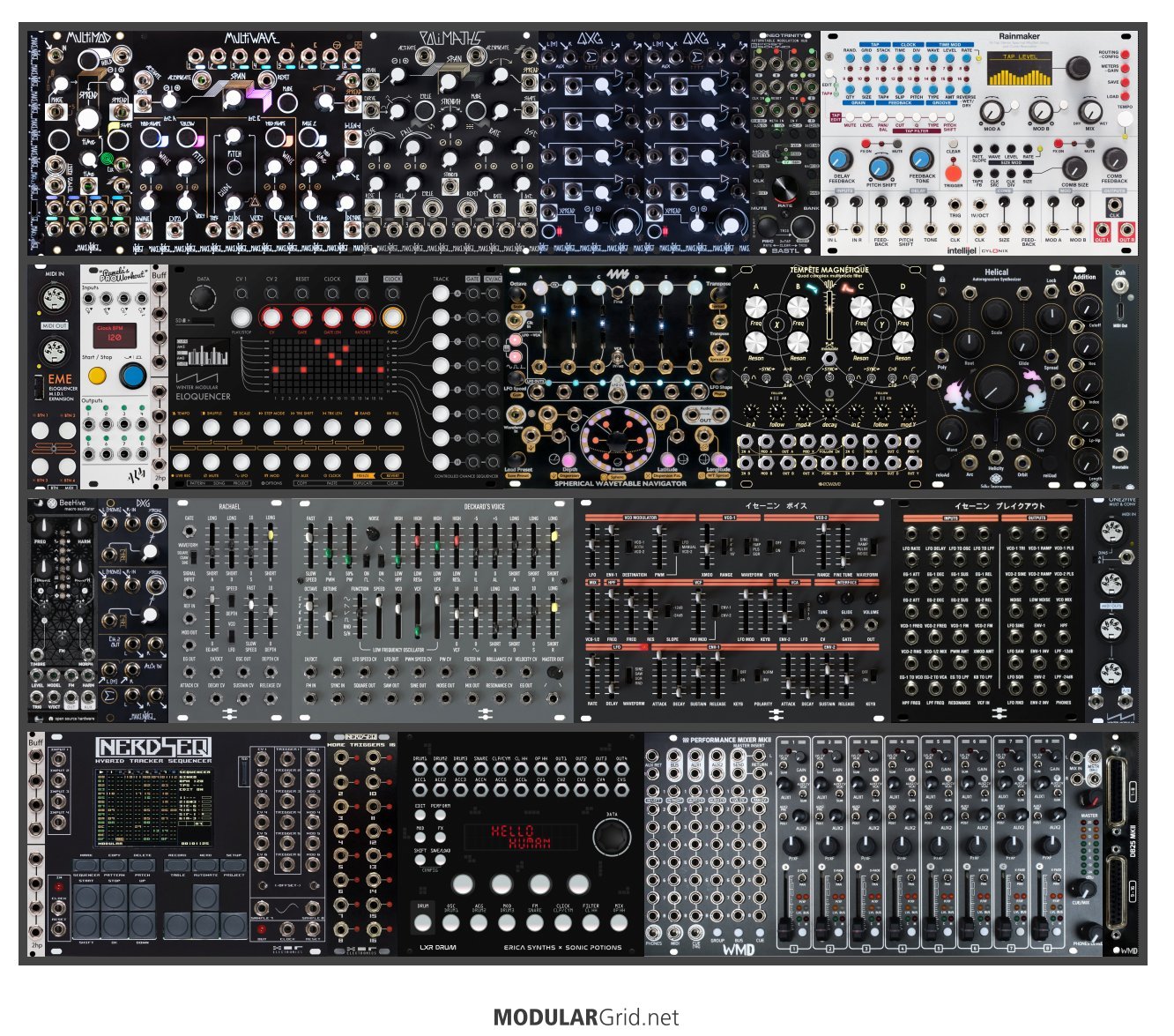Click the Eloquencer TEMPO button
The width and height of the screenshot is (1174, 1036).
[x=182, y=429]
